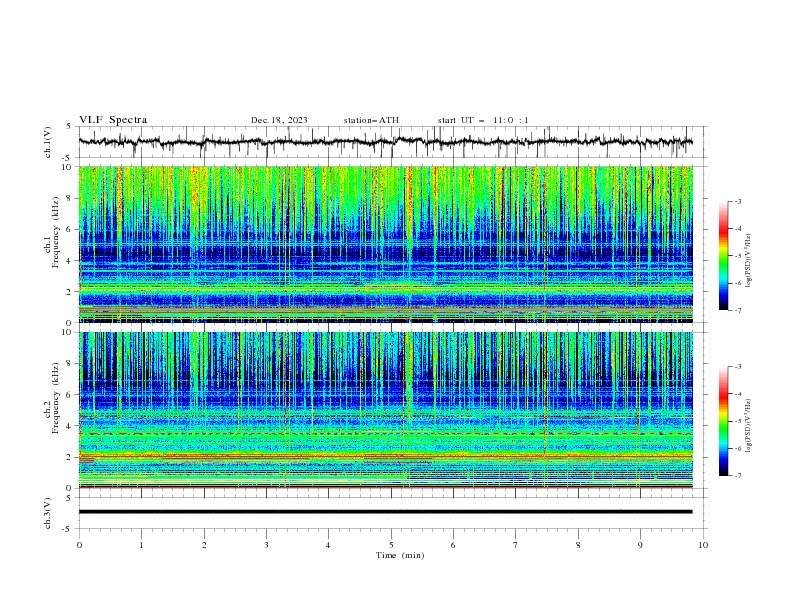This screenshot has height=612, width=792.
Task: Click the "5" tick on the time axis
Action: click(391, 545)
